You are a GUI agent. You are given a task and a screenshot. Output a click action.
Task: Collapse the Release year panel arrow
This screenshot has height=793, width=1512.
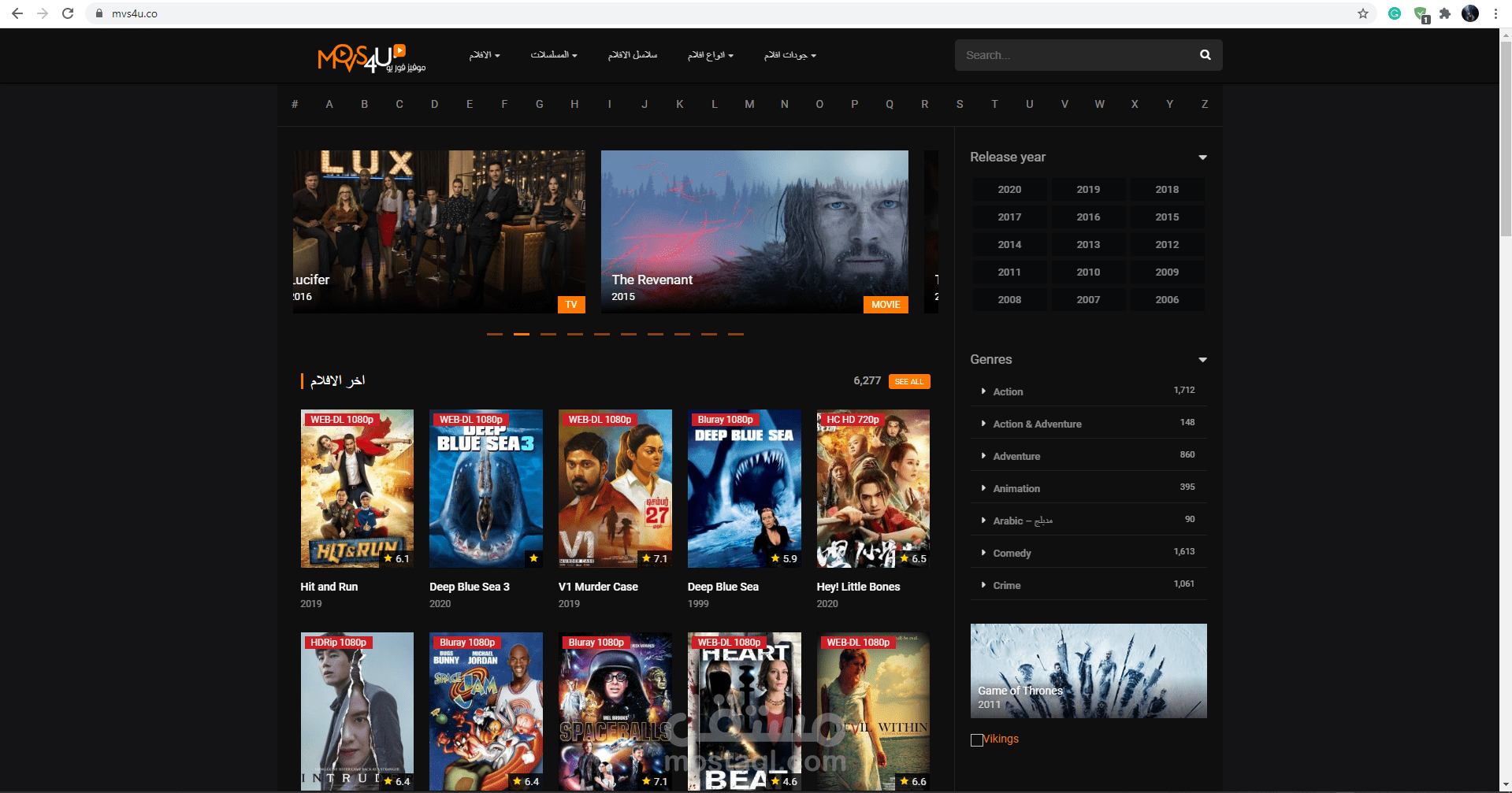click(1202, 157)
